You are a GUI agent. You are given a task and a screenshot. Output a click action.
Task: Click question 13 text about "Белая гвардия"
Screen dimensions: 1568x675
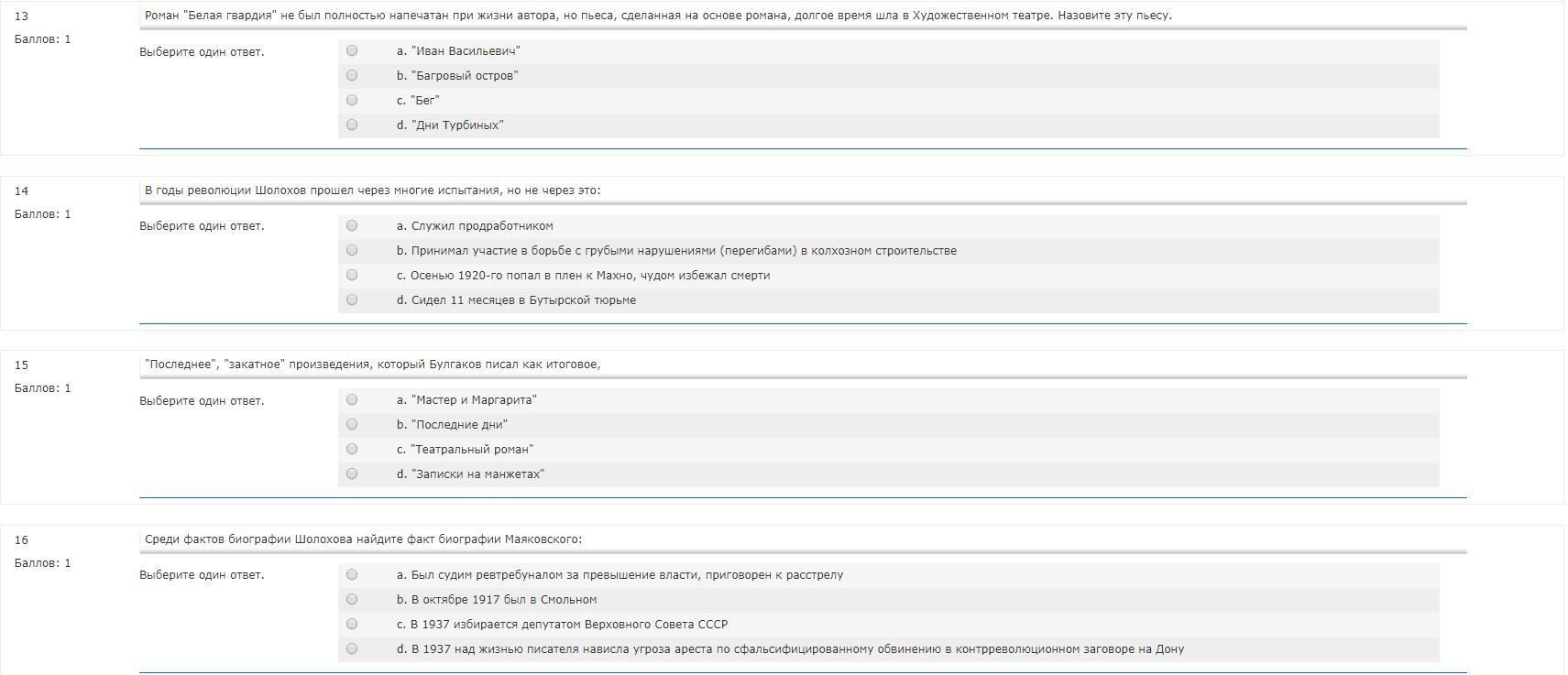pyautogui.click(x=658, y=16)
